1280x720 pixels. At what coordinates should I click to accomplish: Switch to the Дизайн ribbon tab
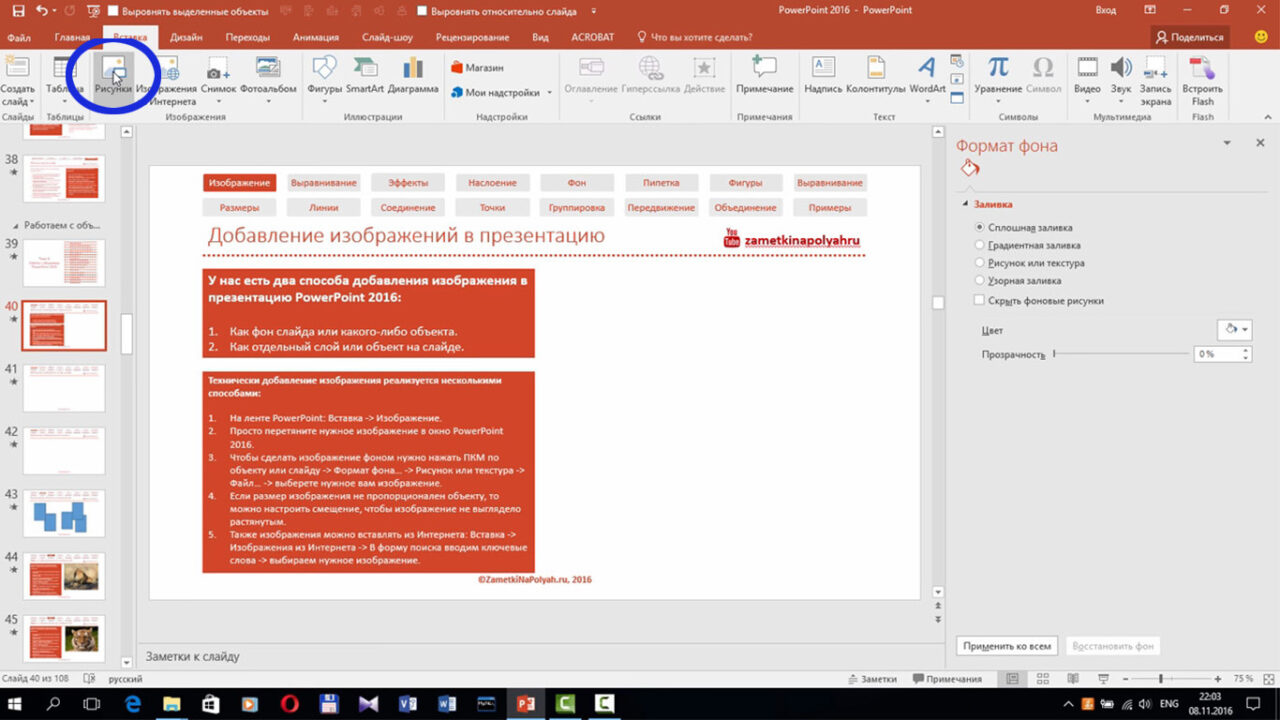186,37
